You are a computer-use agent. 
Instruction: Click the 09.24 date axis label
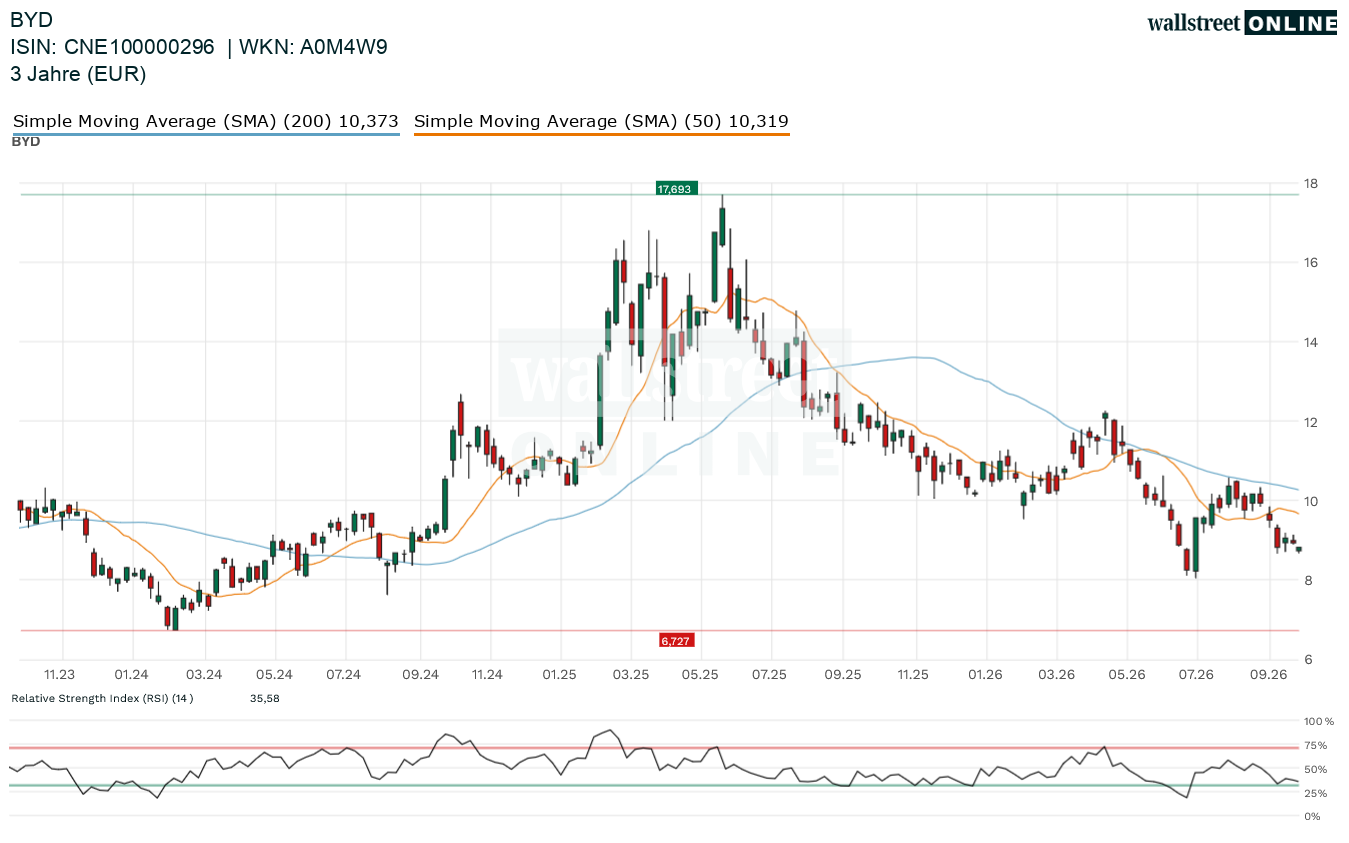coord(420,675)
